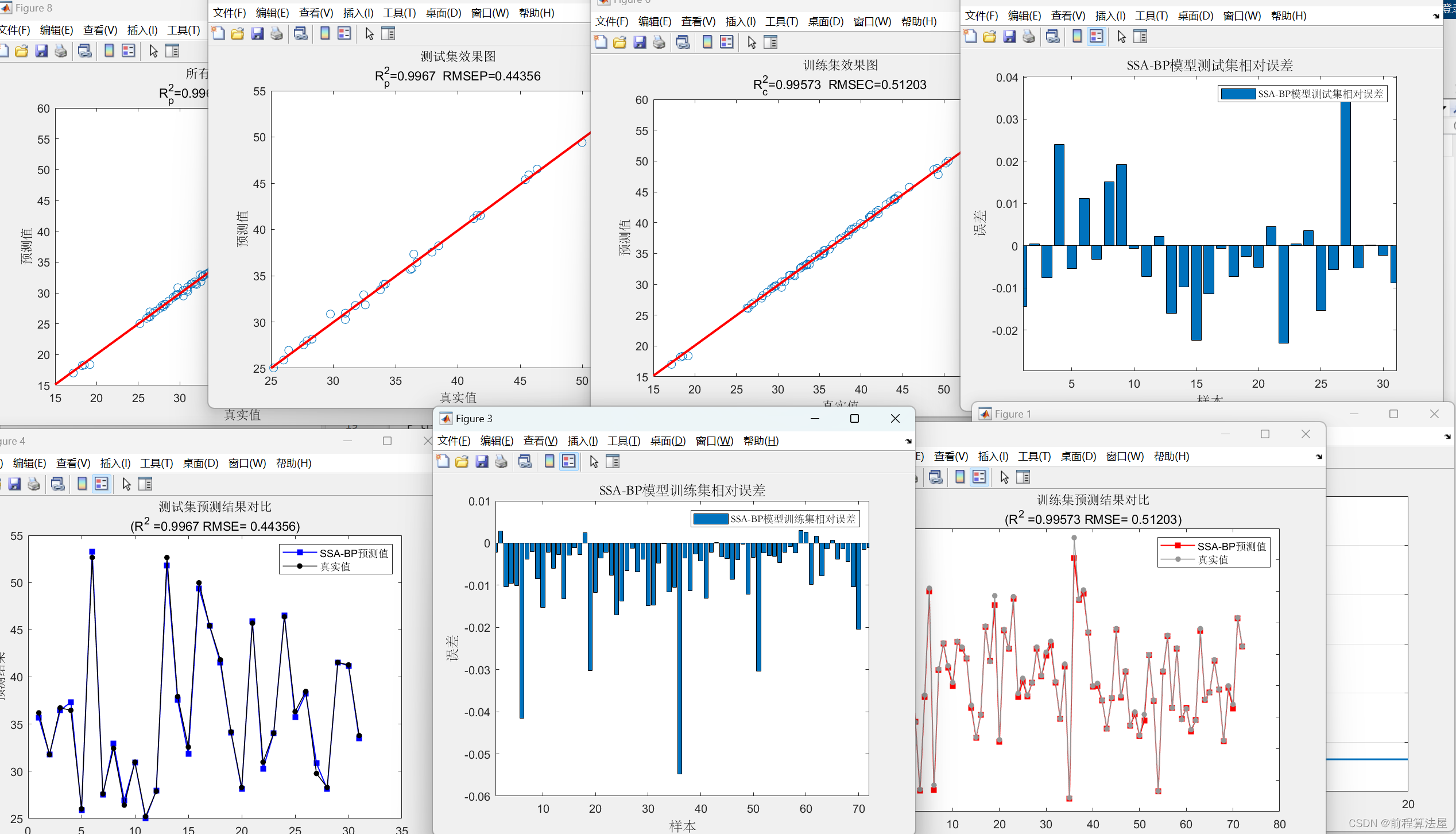The height and width of the screenshot is (834, 1456).
Task: Expand 工具(T) menu in 测试集效果图 window
Action: 399,13
